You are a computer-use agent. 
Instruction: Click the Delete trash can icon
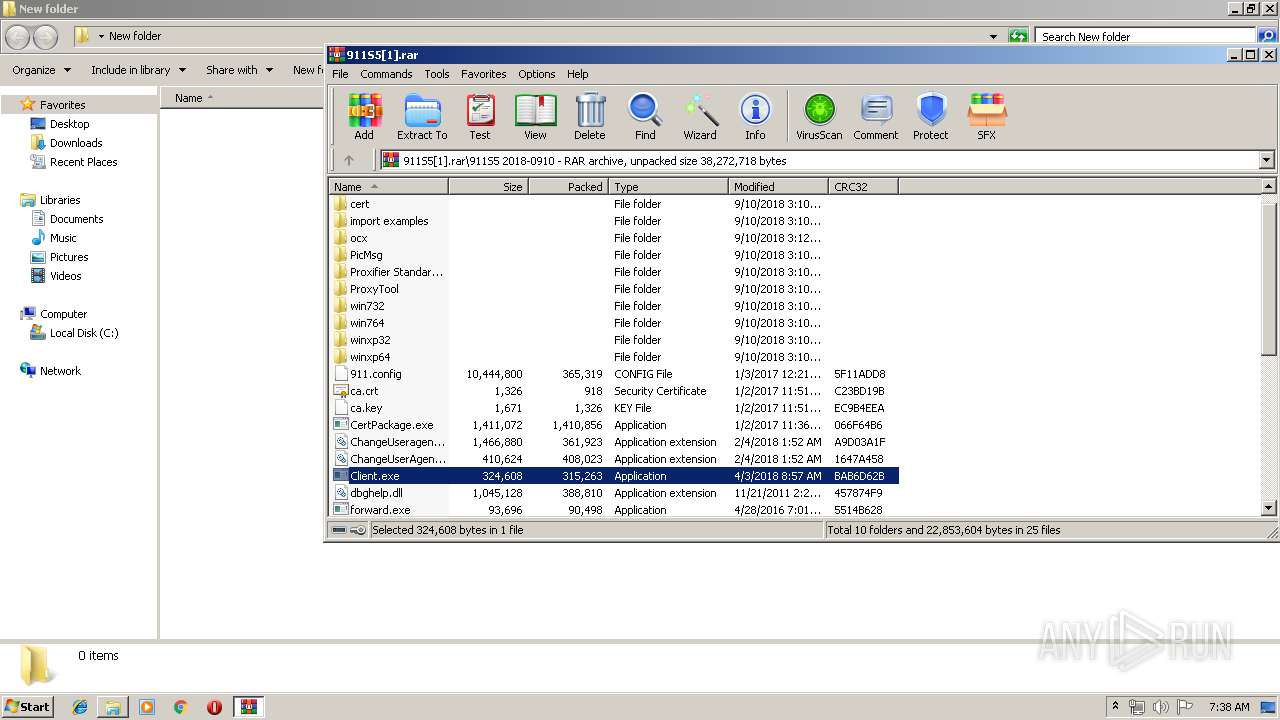click(x=590, y=116)
